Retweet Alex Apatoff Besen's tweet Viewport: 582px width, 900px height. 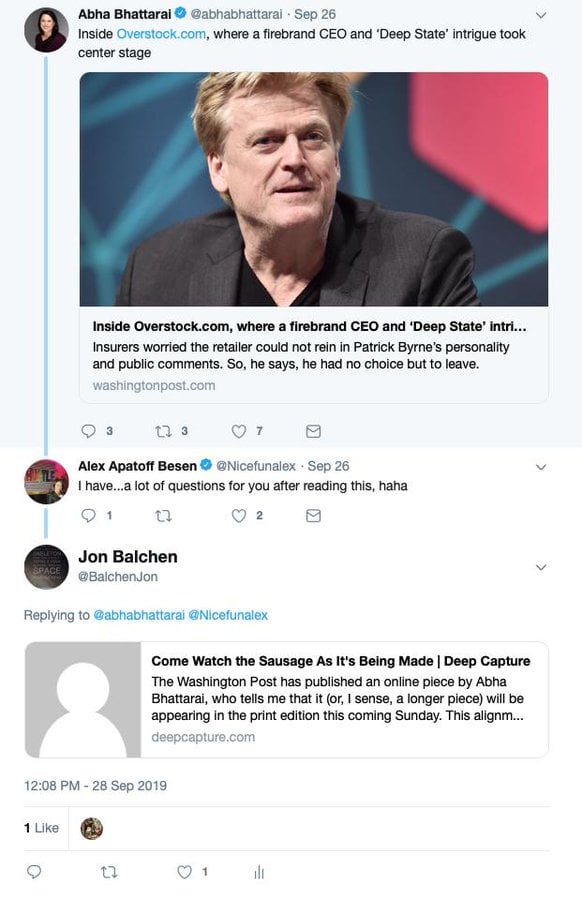(x=164, y=515)
